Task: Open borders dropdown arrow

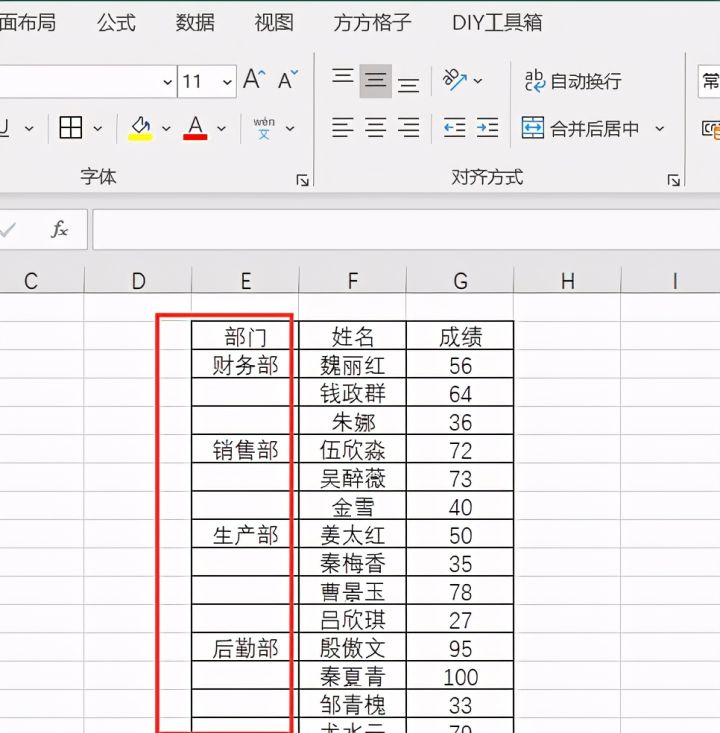Action: click(x=98, y=129)
